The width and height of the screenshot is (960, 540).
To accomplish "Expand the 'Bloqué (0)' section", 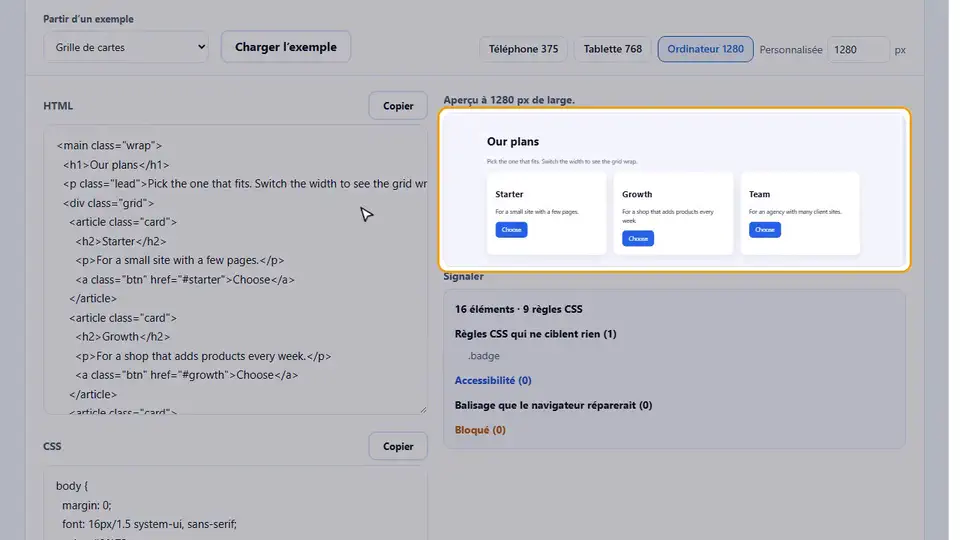I will [480, 430].
